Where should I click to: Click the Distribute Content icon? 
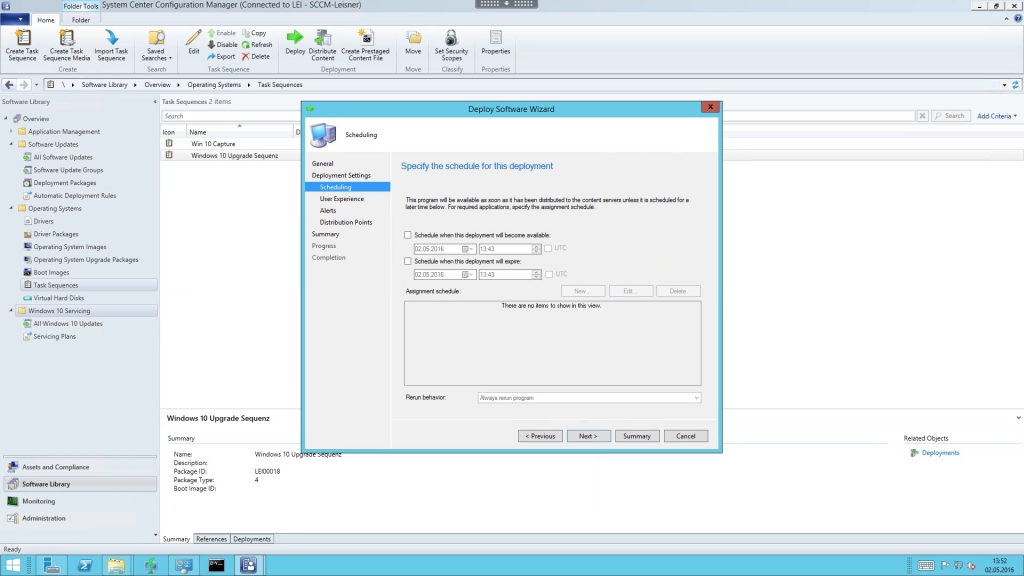[x=323, y=38]
